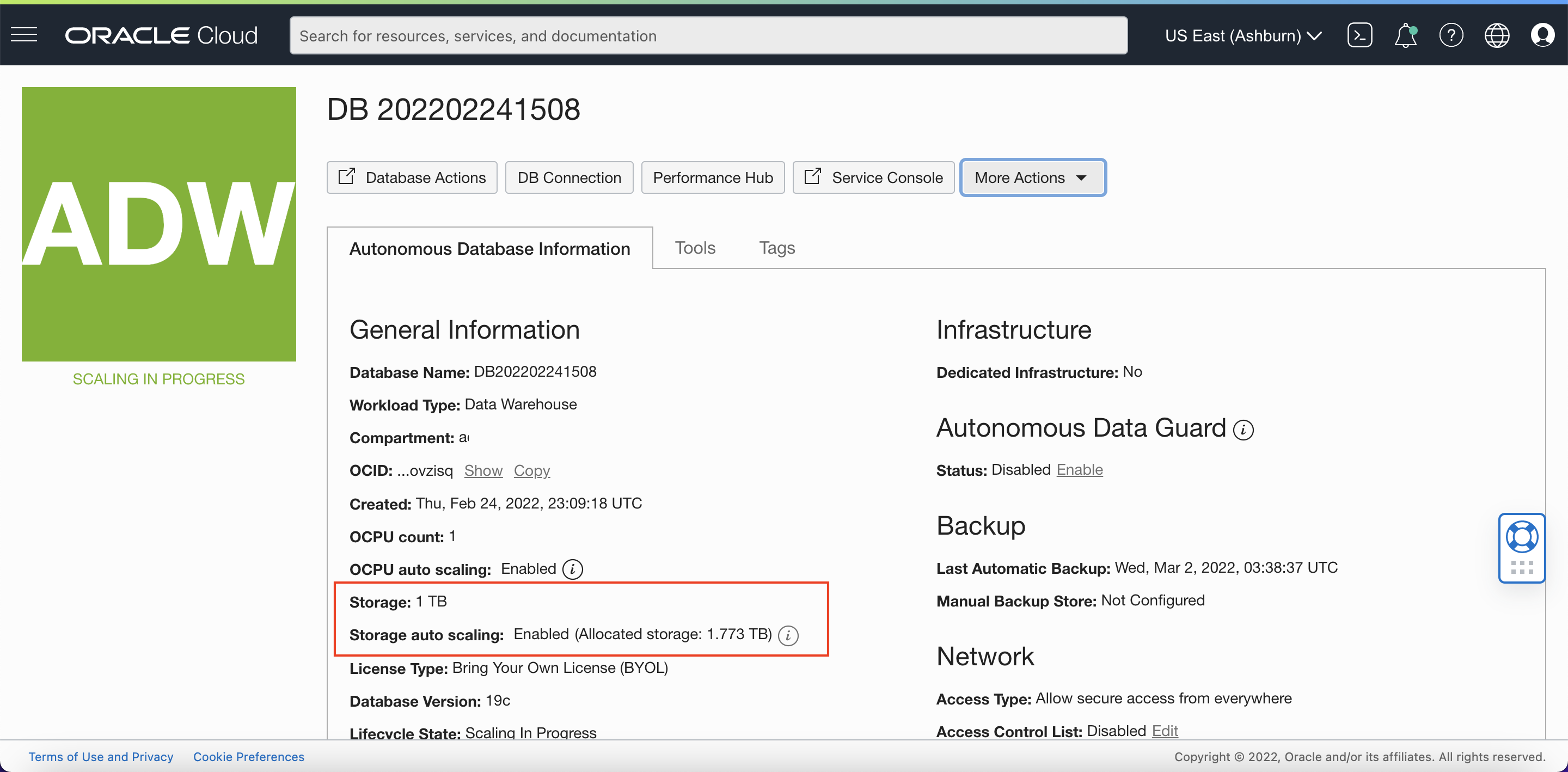The height and width of the screenshot is (772, 1568).
Task: Click the Autonomous Data Guard info icon
Action: [x=1243, y=430]
